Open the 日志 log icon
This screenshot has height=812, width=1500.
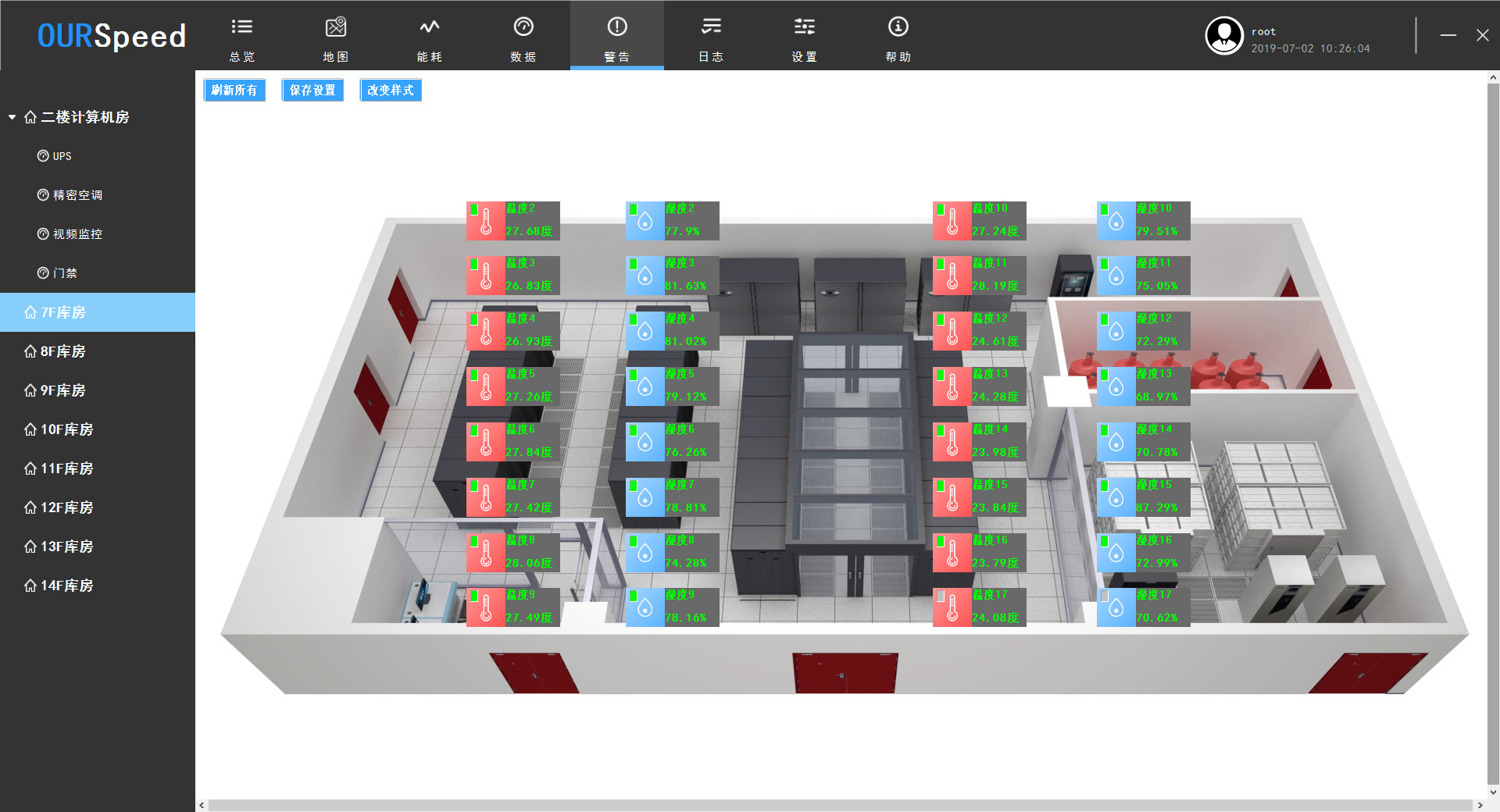[711, 27]
